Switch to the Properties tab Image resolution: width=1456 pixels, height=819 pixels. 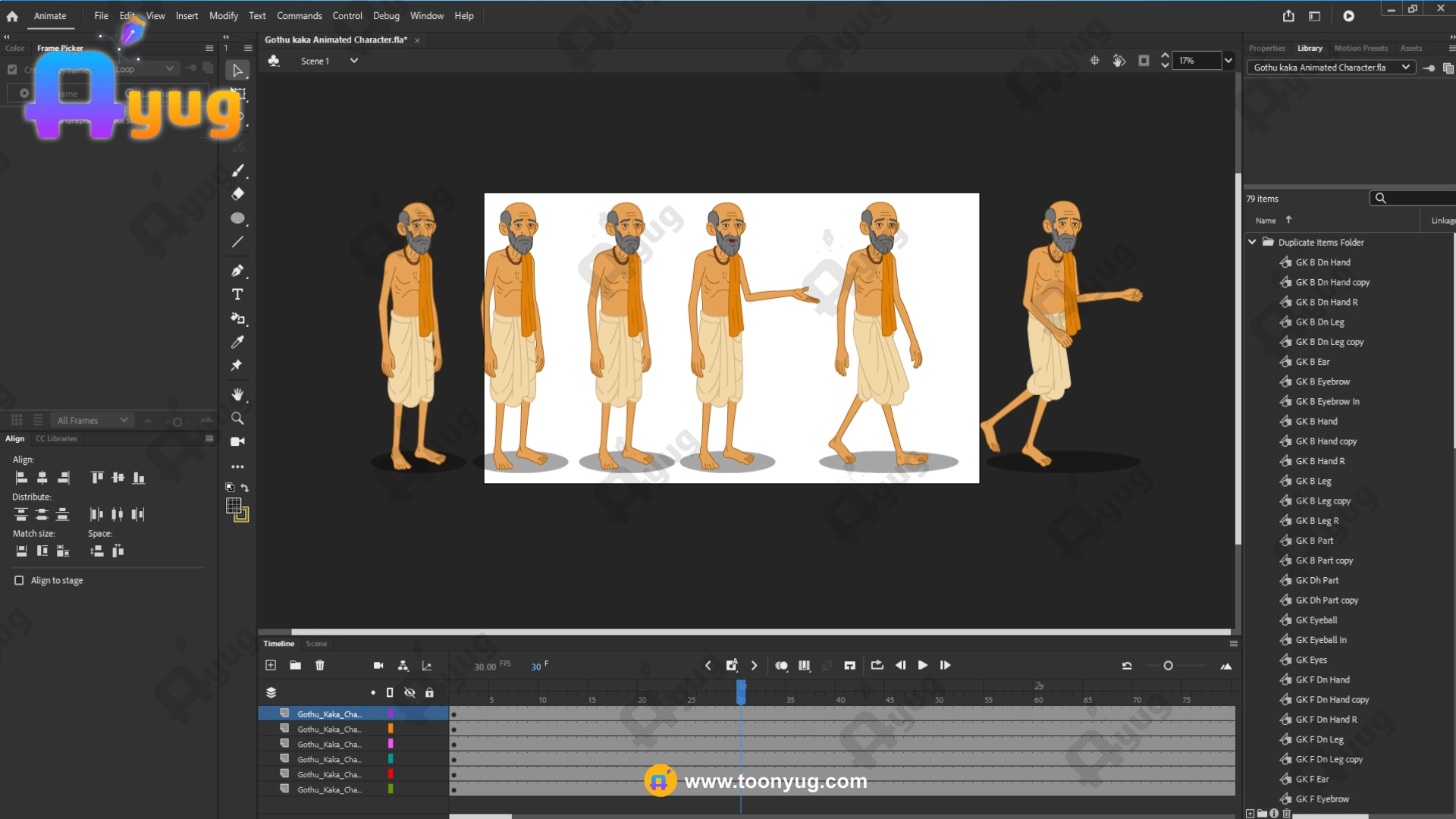click(1266, 48)
